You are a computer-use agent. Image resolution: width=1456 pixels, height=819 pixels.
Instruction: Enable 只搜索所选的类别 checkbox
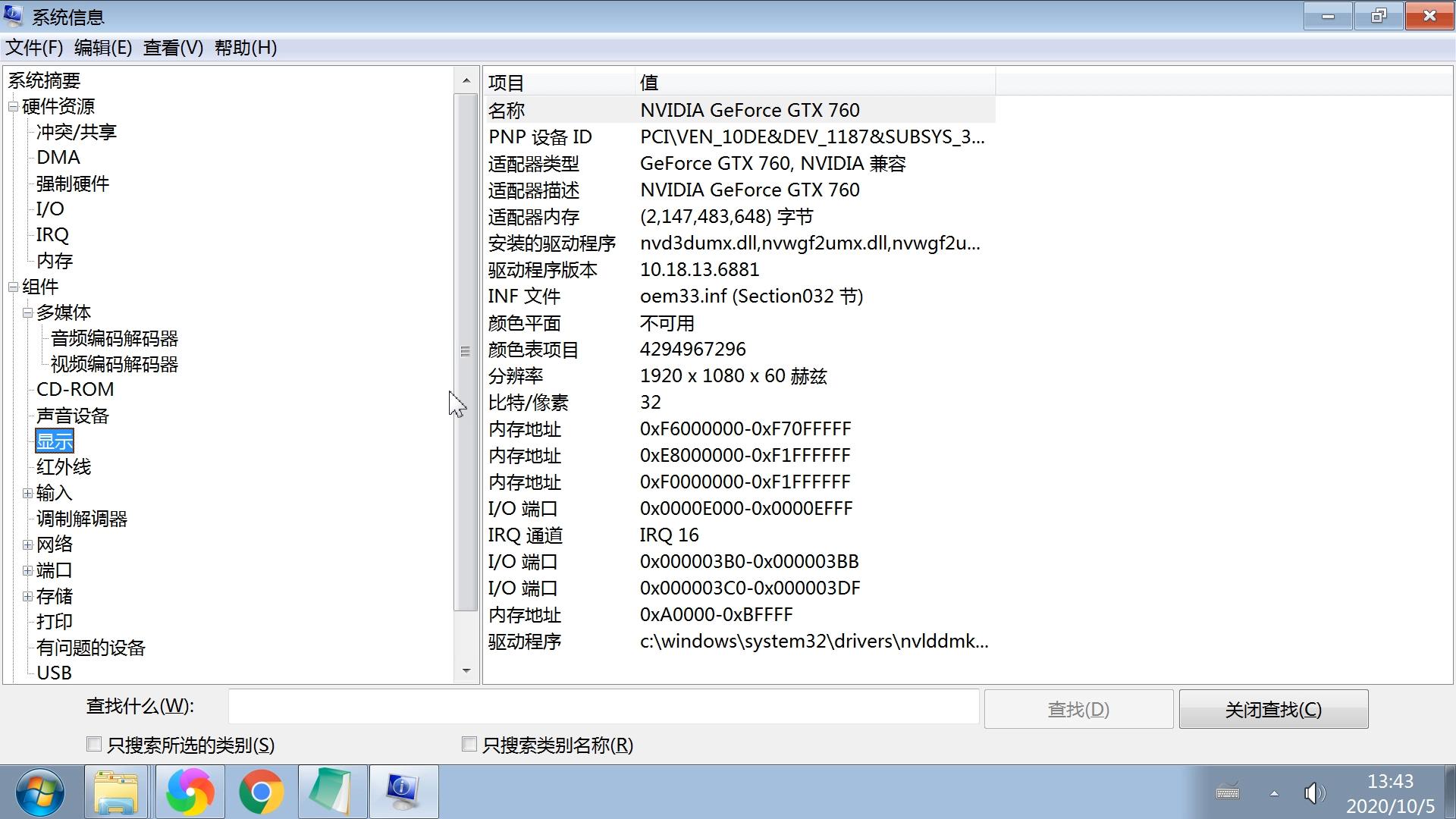click(x=94, y=745)
